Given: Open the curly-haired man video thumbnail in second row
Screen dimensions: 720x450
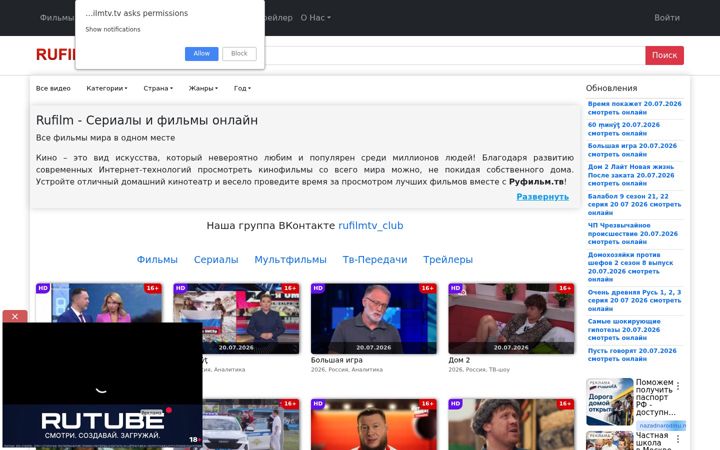Looking at the screenshot, I should pos(511,424).
